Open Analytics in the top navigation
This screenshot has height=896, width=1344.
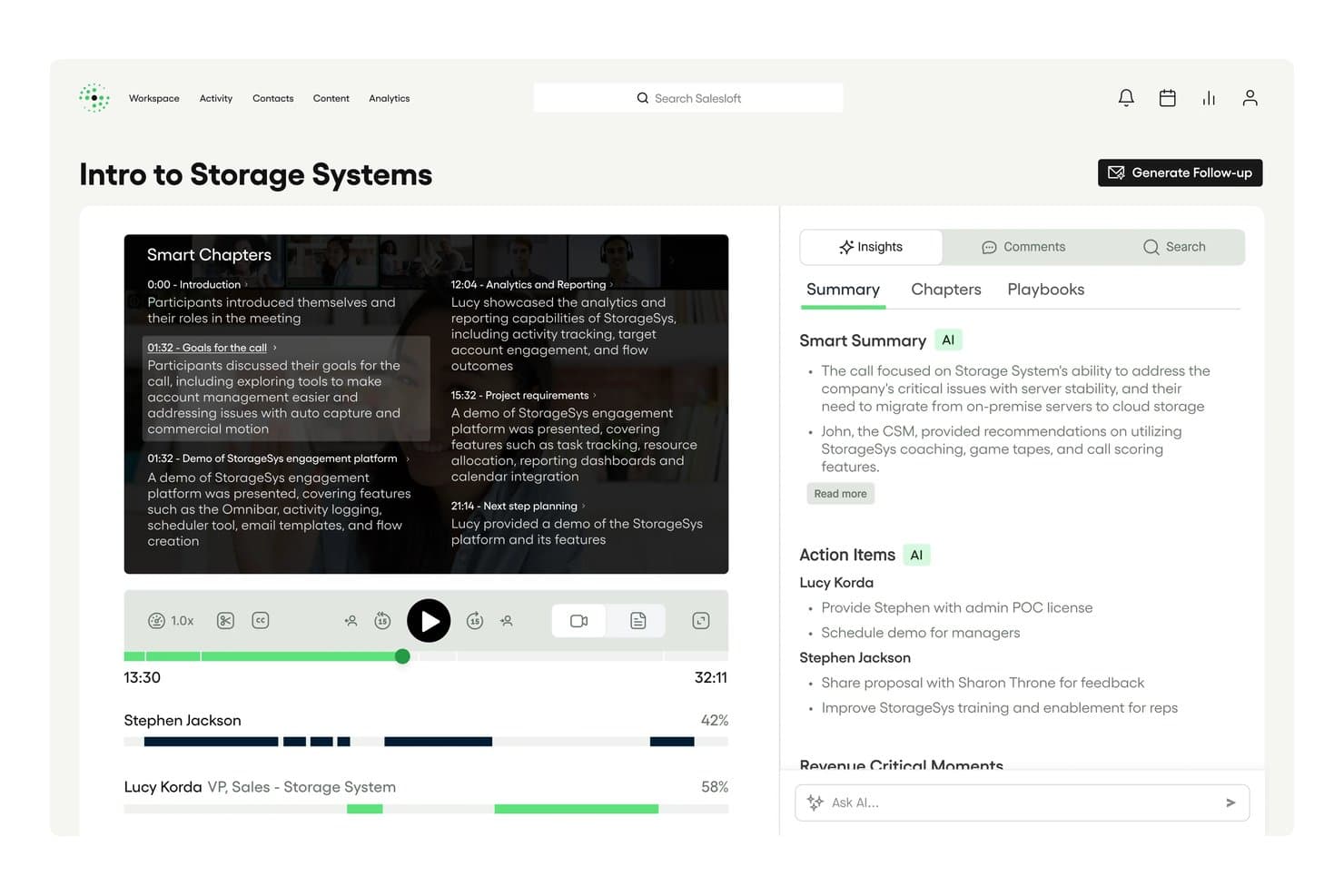pos(390,98)
